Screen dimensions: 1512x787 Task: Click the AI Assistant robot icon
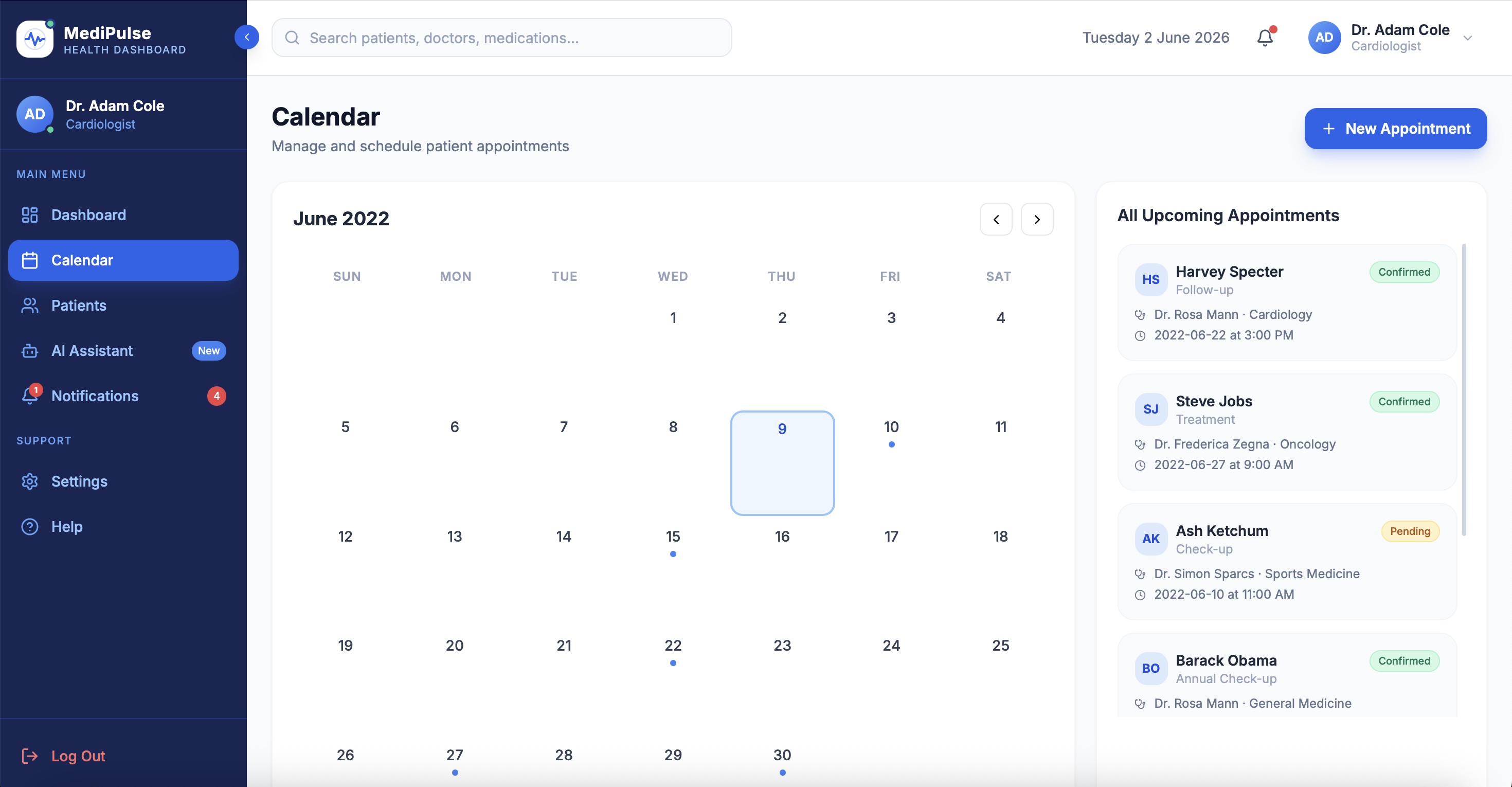(x=29, y=350)
